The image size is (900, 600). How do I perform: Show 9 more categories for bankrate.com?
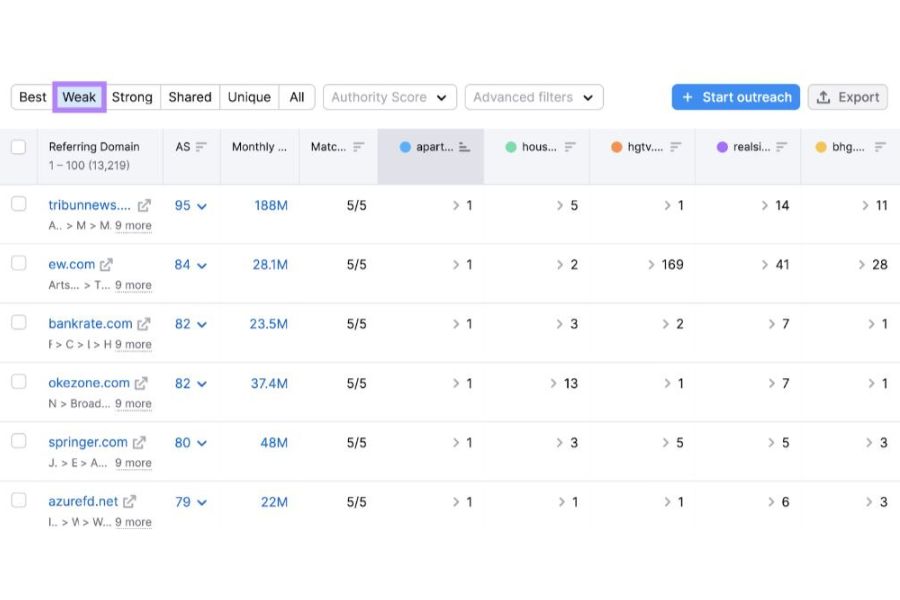pos(133,344)
